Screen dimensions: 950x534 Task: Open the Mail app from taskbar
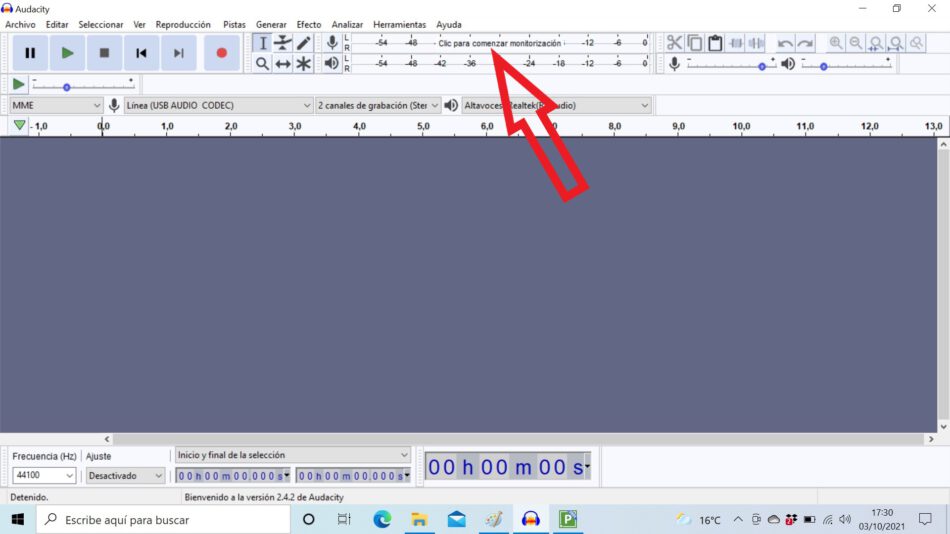click(x=456, y=519)
